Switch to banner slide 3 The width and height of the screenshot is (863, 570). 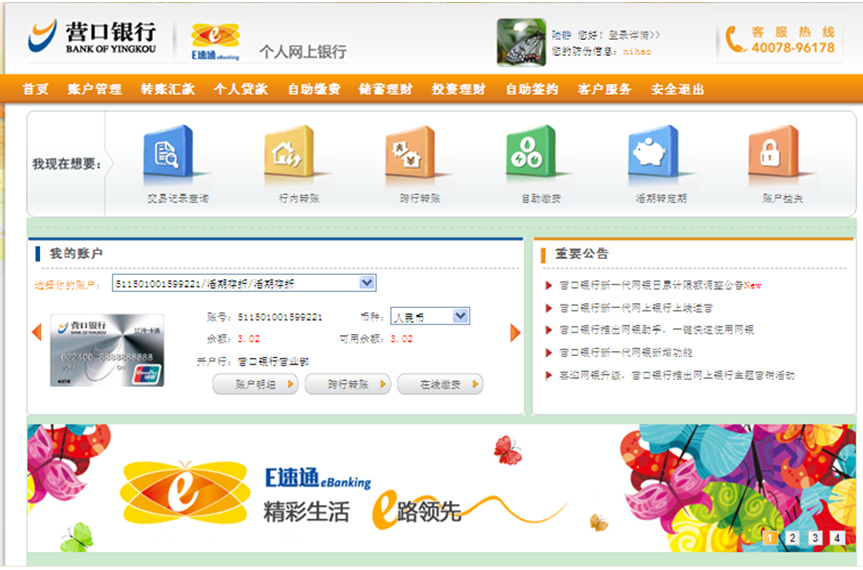click(x=814, y=538)
